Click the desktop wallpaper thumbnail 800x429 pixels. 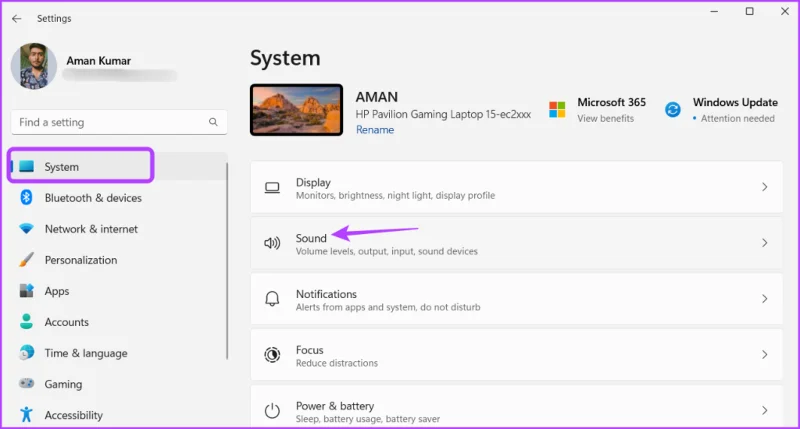[296, 110]
